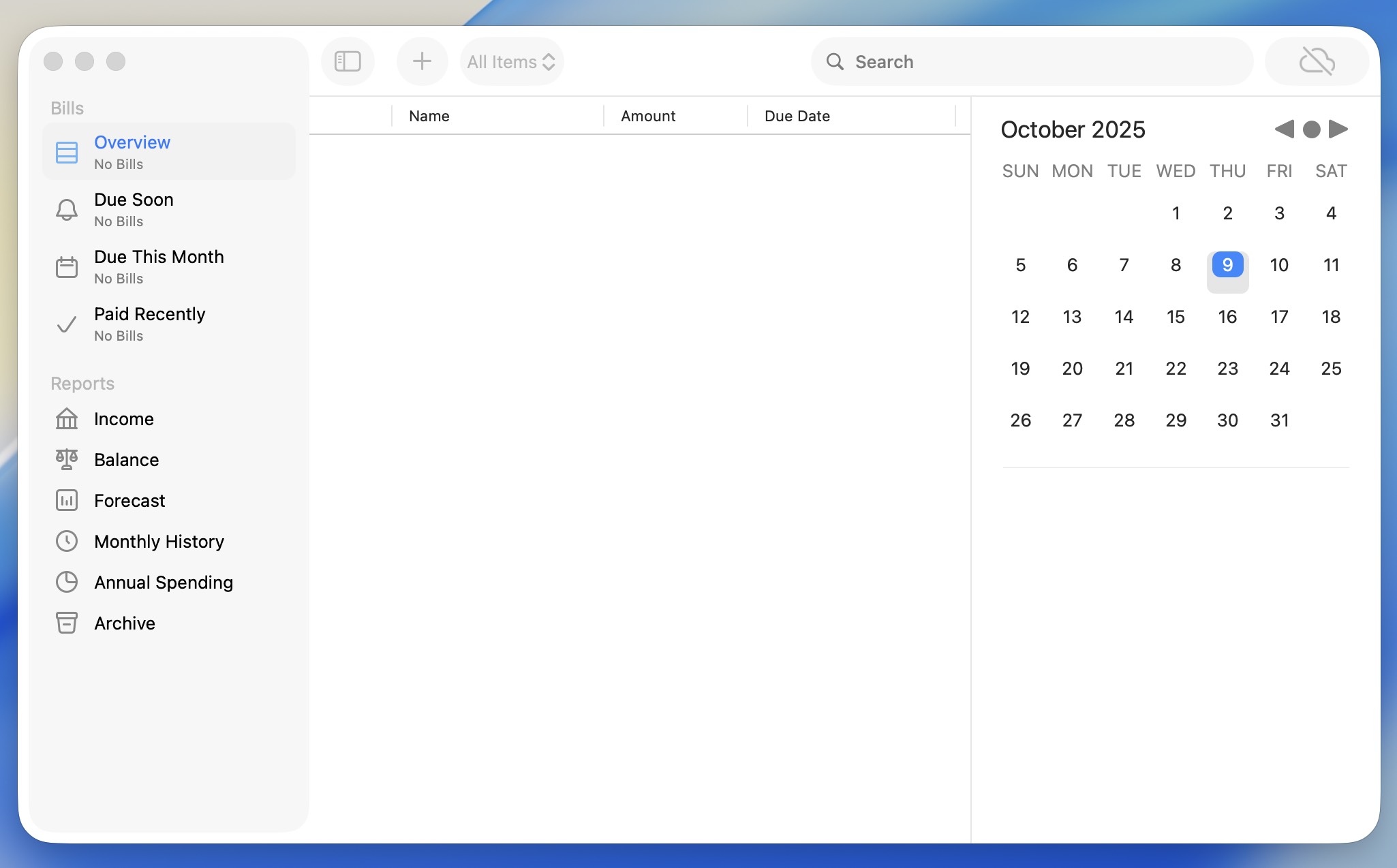
Task: Select the Paid Recently checkmark icon
Action: [x=67, y=324]
